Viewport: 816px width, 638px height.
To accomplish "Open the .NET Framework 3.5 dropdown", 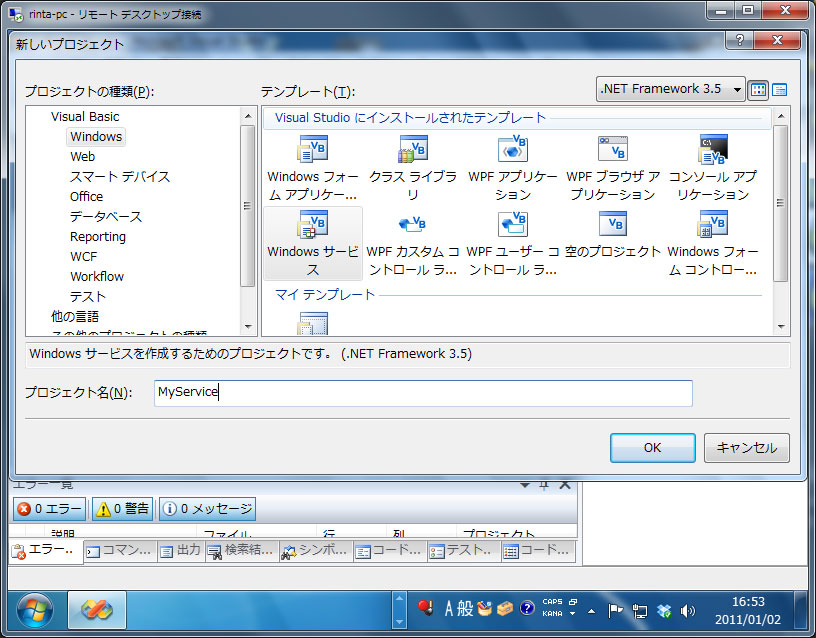I will 670,89.
